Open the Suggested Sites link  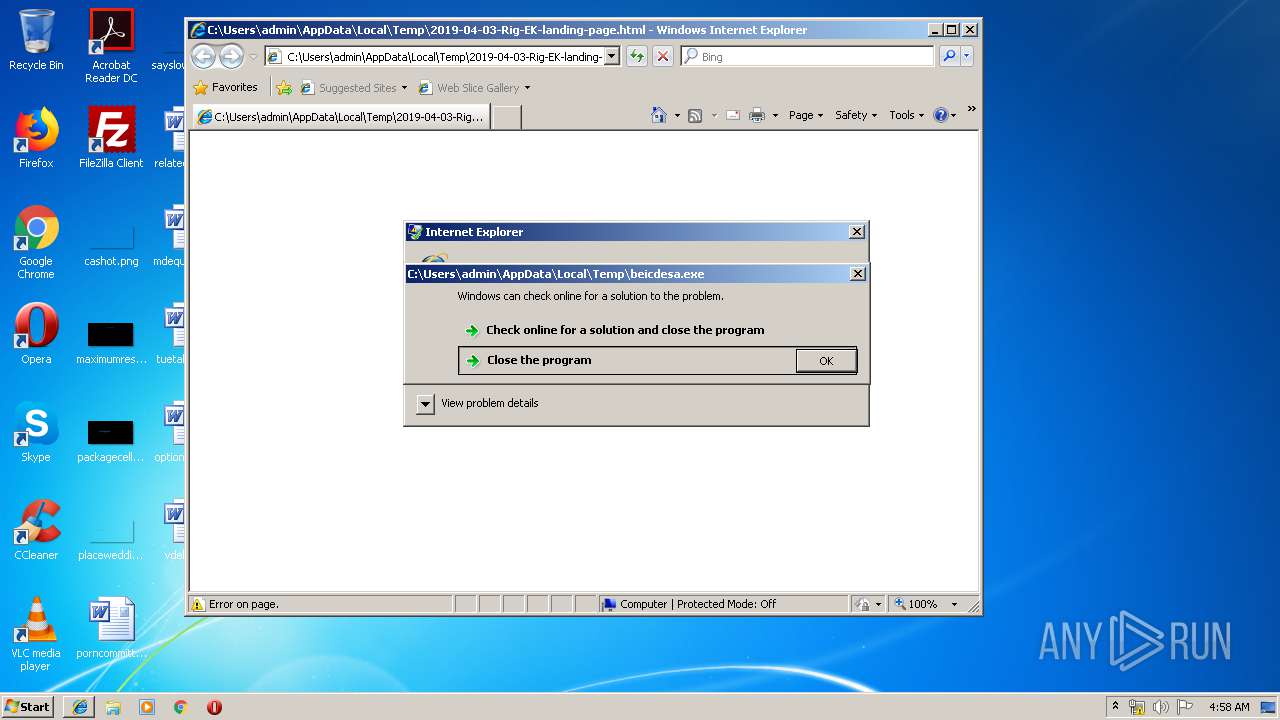[354, 88]
